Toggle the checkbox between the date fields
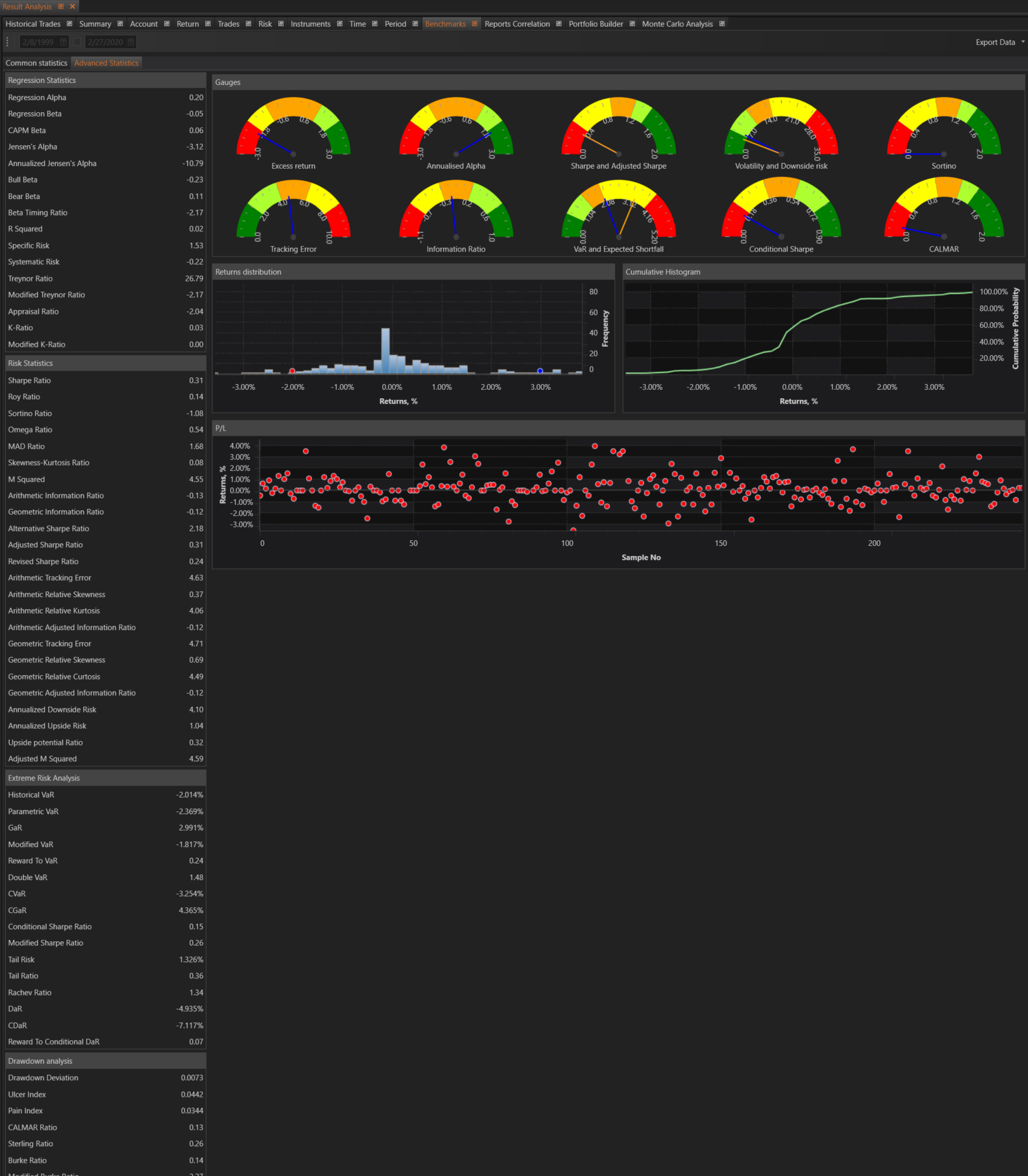The width and height of the screenshot is (1028, 1176). (x=77, y=42)
